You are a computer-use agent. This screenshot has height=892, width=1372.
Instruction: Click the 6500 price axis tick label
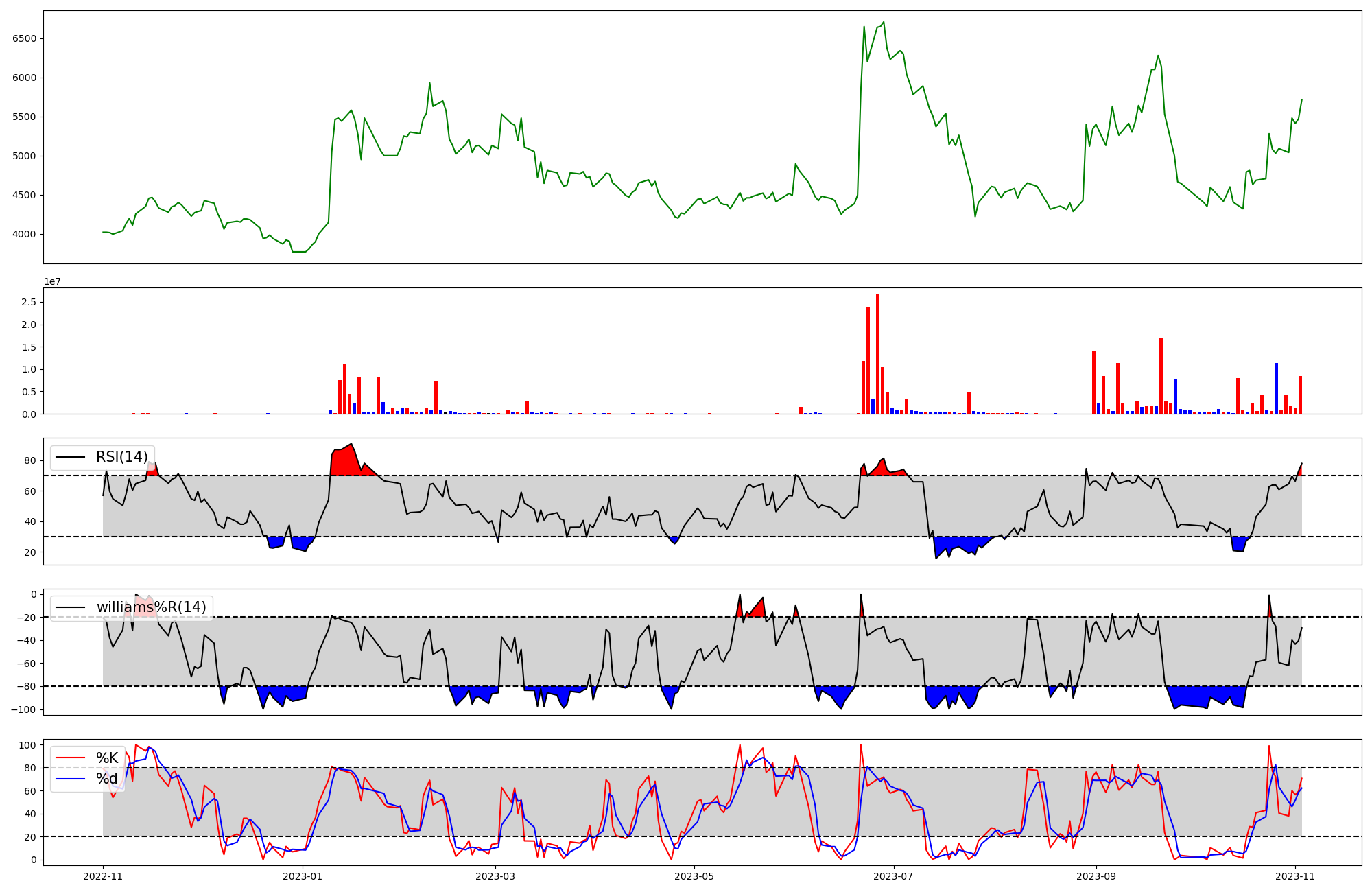click(24, 38)
